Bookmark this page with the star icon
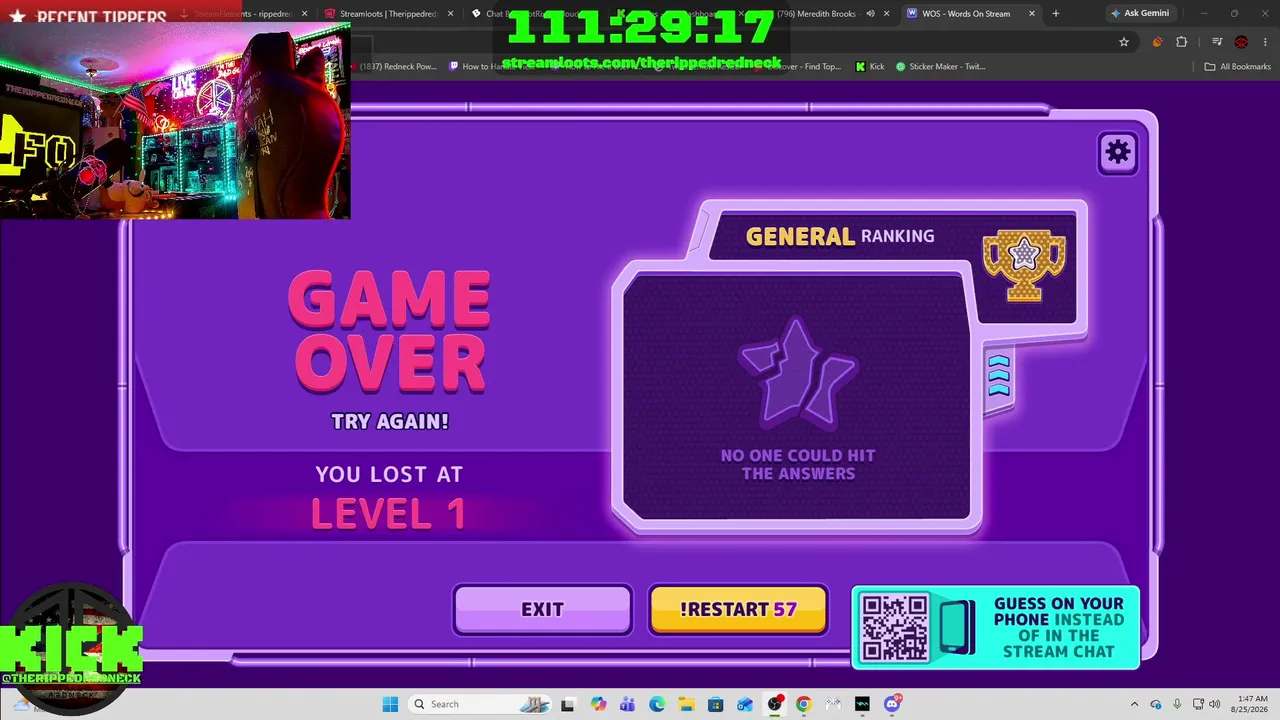 pos(1124,42)
